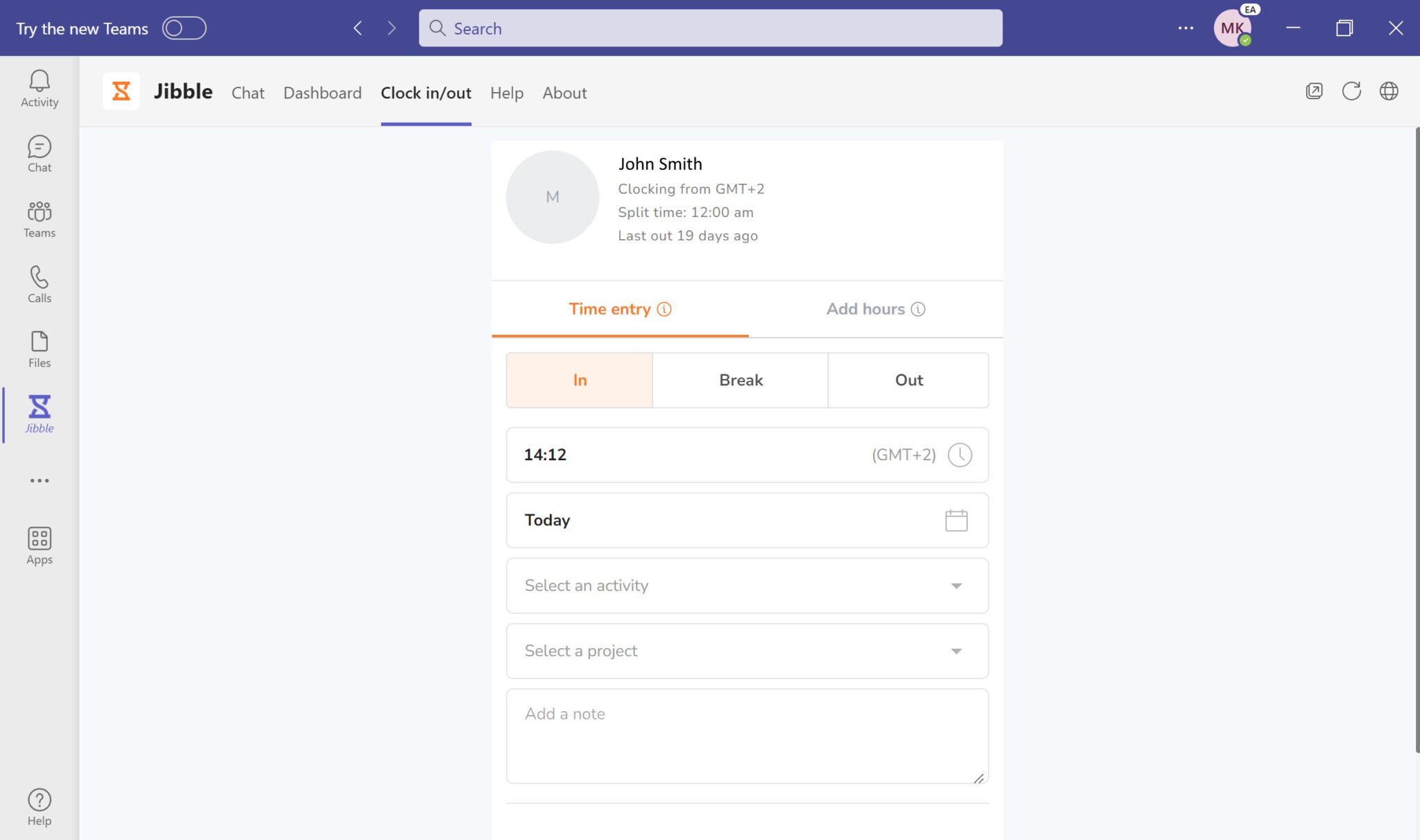The width and height of the screenshot is (1420, 840).
Task: Open the Dashboard tab in Jibble
Action: coord(322,92)
